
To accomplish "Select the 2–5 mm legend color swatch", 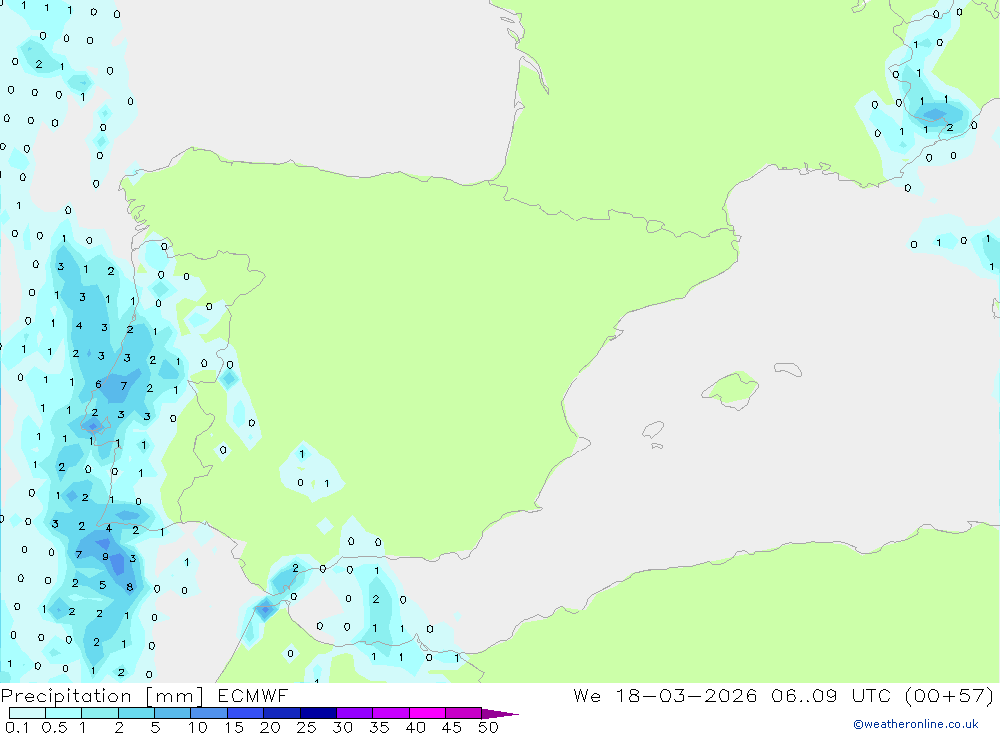I will click(x=136, y=713).
